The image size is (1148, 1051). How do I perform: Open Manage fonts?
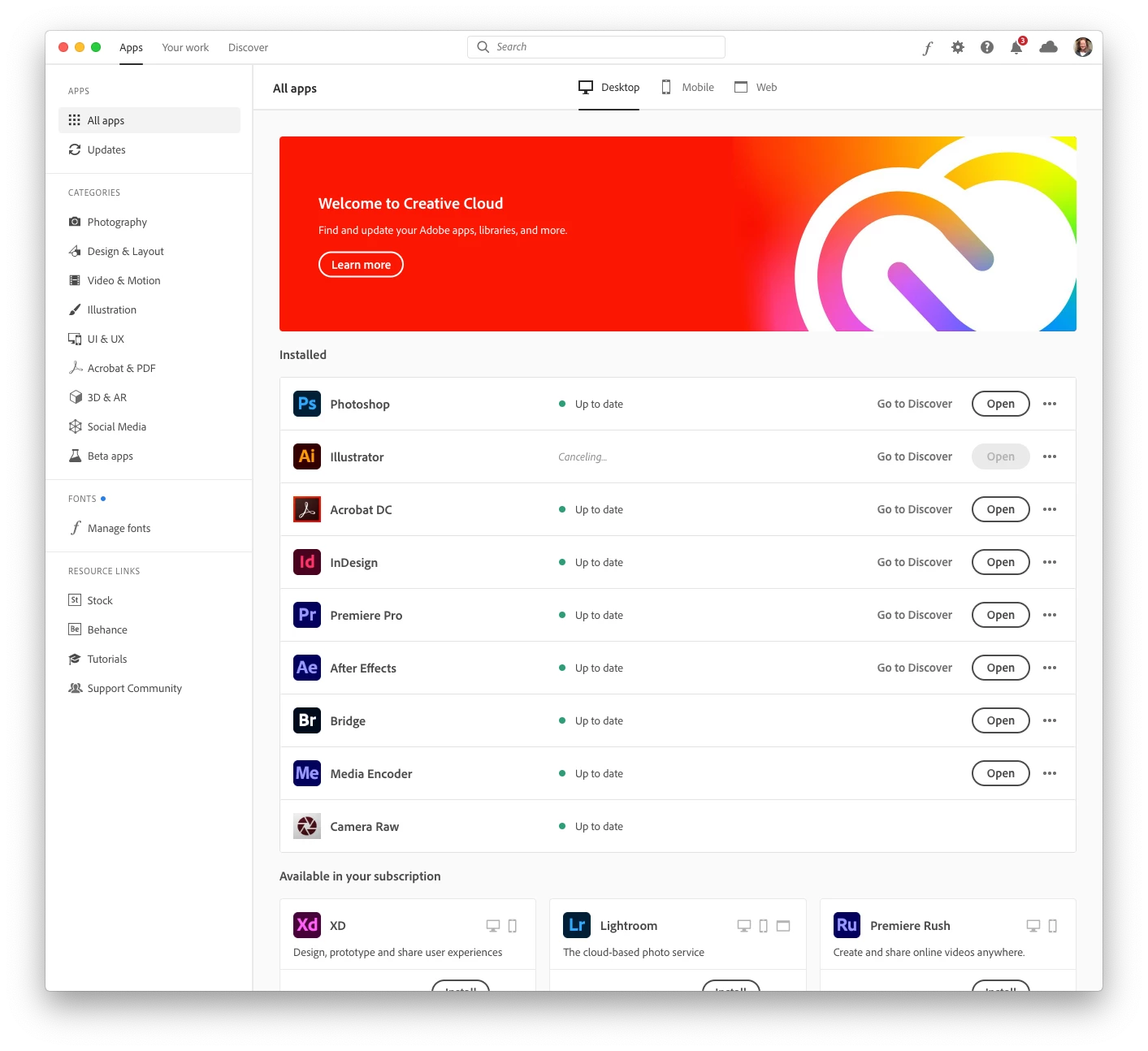[x=149, y=528]
